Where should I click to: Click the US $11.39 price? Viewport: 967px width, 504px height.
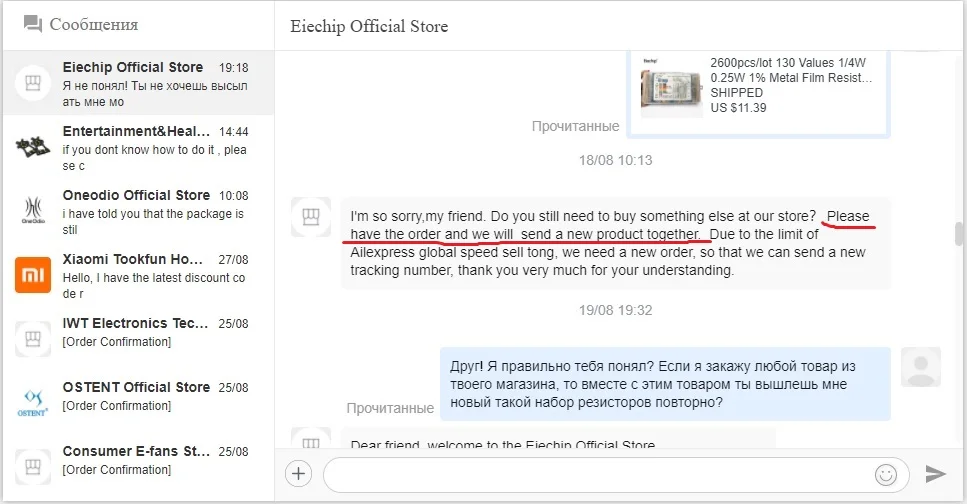tap(738, 108)
